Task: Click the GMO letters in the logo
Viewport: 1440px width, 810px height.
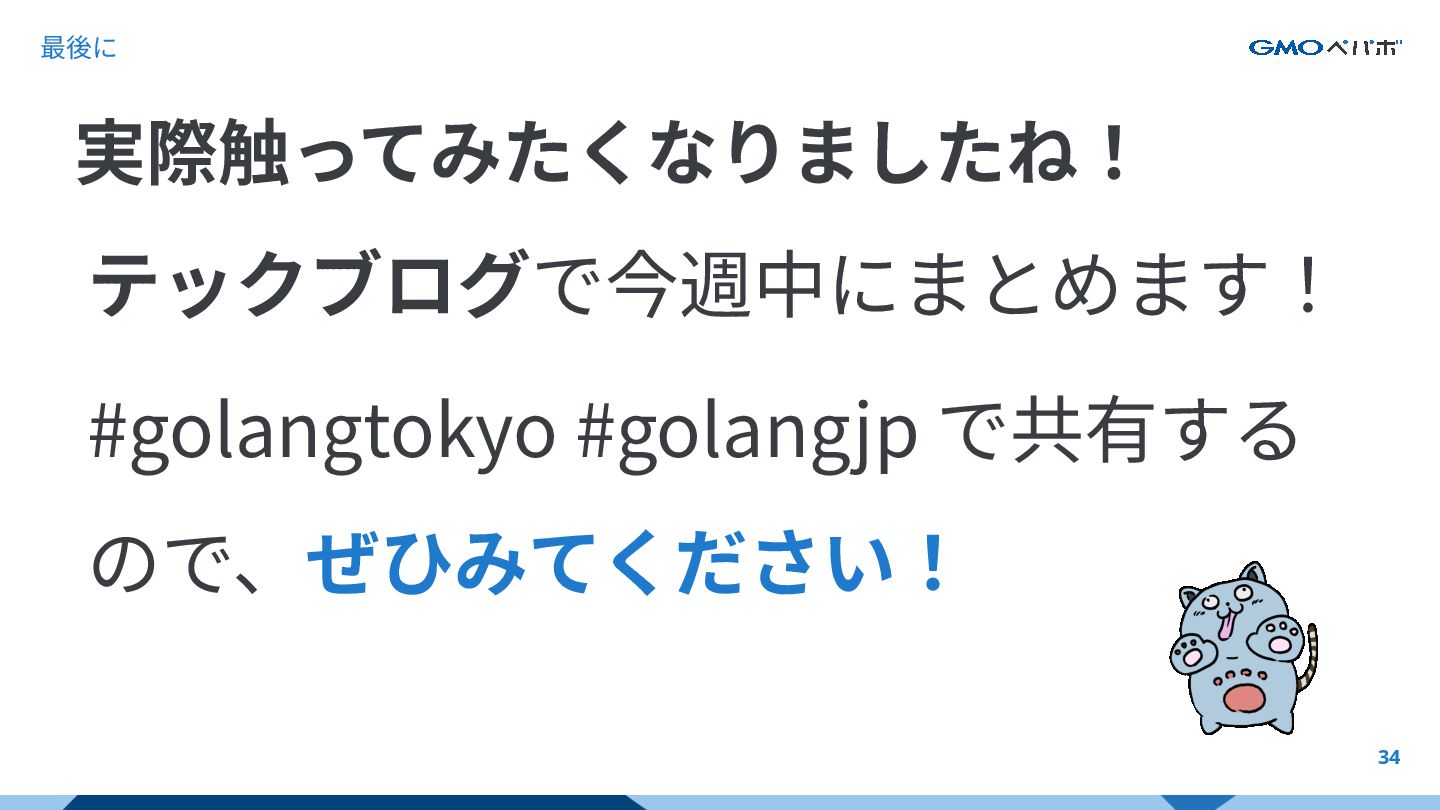Action: coord(1286,47)
